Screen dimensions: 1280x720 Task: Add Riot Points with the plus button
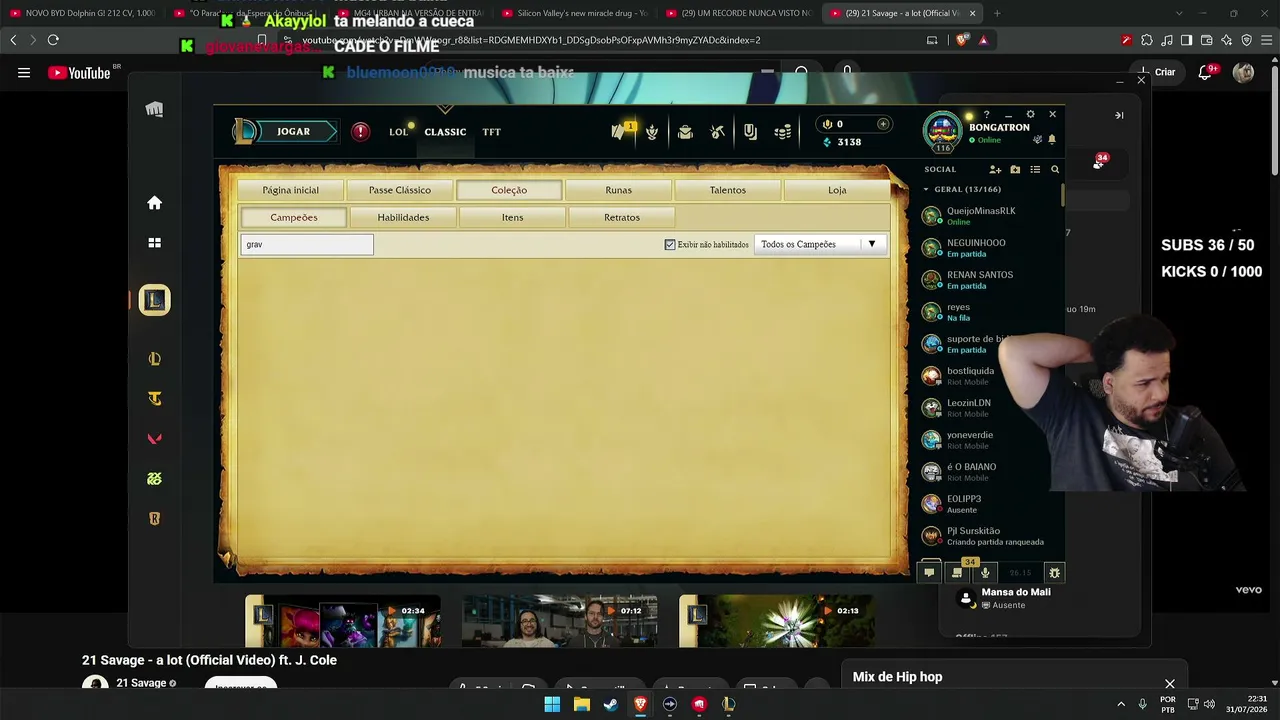coord(883,124)
